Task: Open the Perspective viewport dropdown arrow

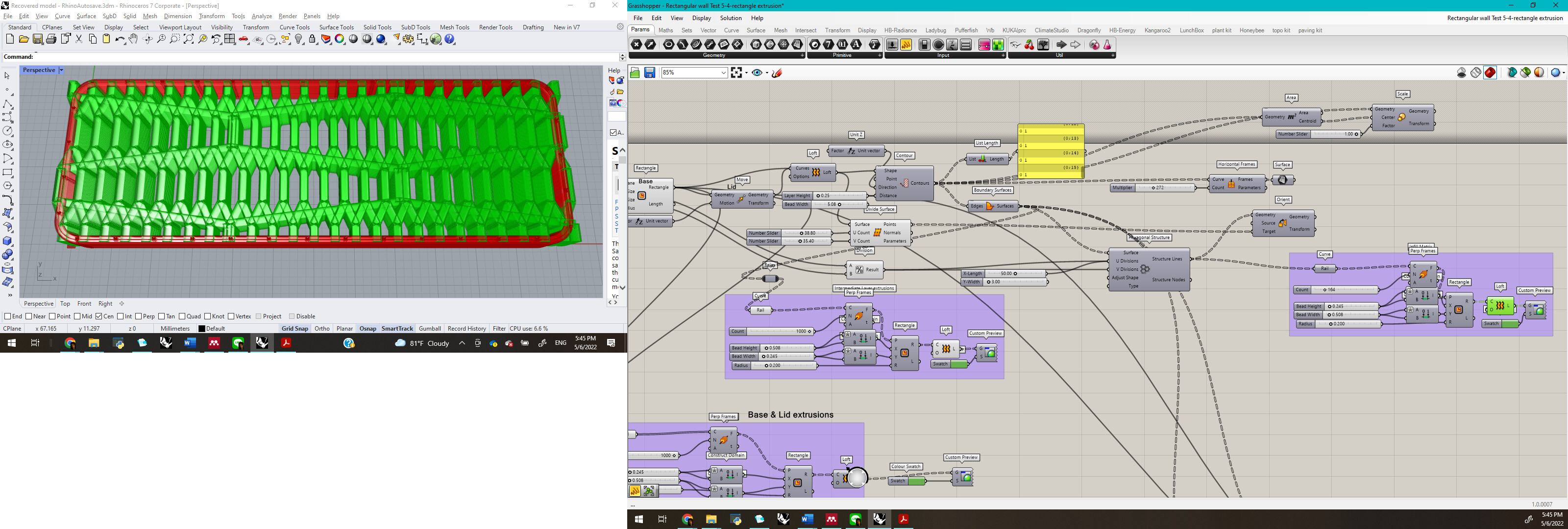Action: 60,70
